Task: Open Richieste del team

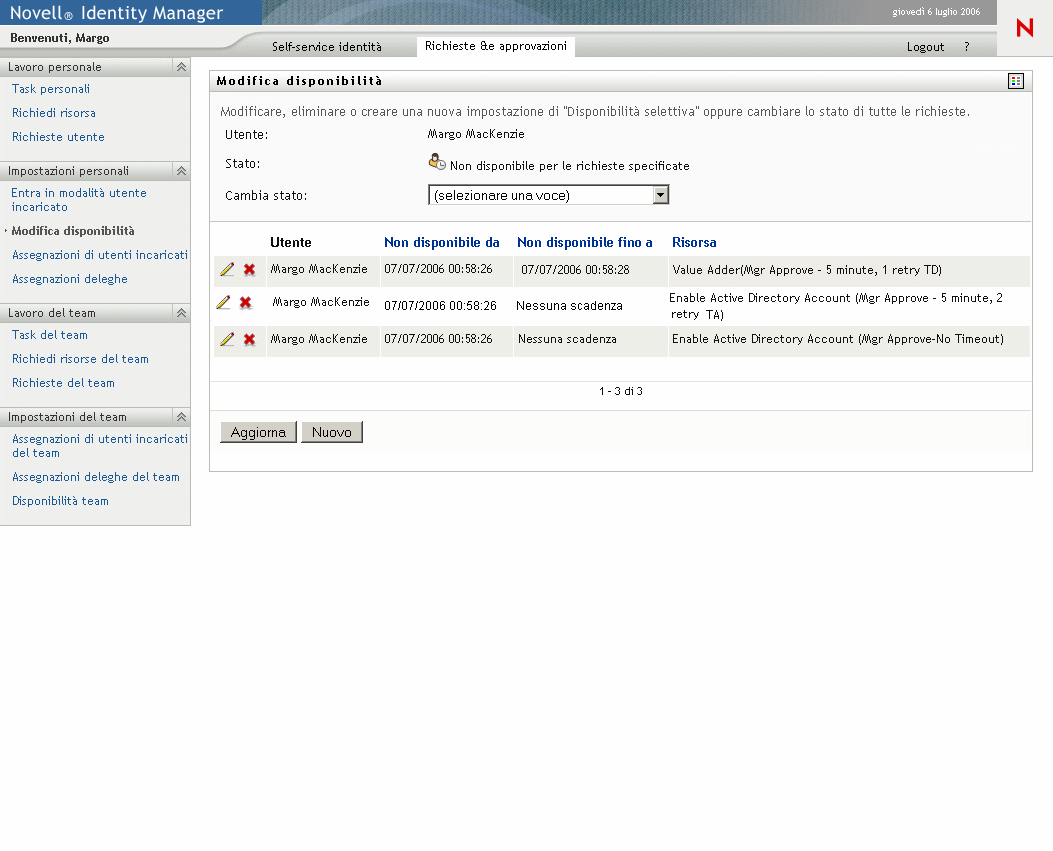Action: pos(63,383)
